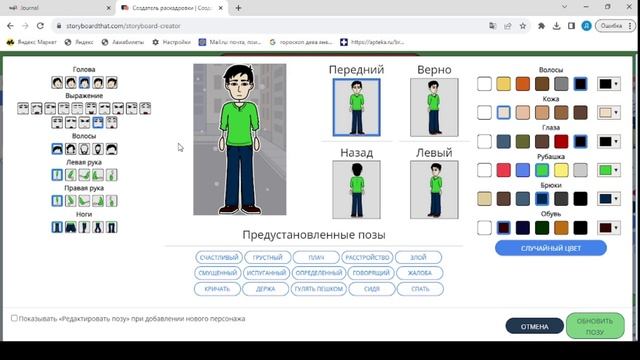This screenshot has width=640, height=360.
Task: Open the Волосы custom color dropdown
Action: click(x=609, y=84)
